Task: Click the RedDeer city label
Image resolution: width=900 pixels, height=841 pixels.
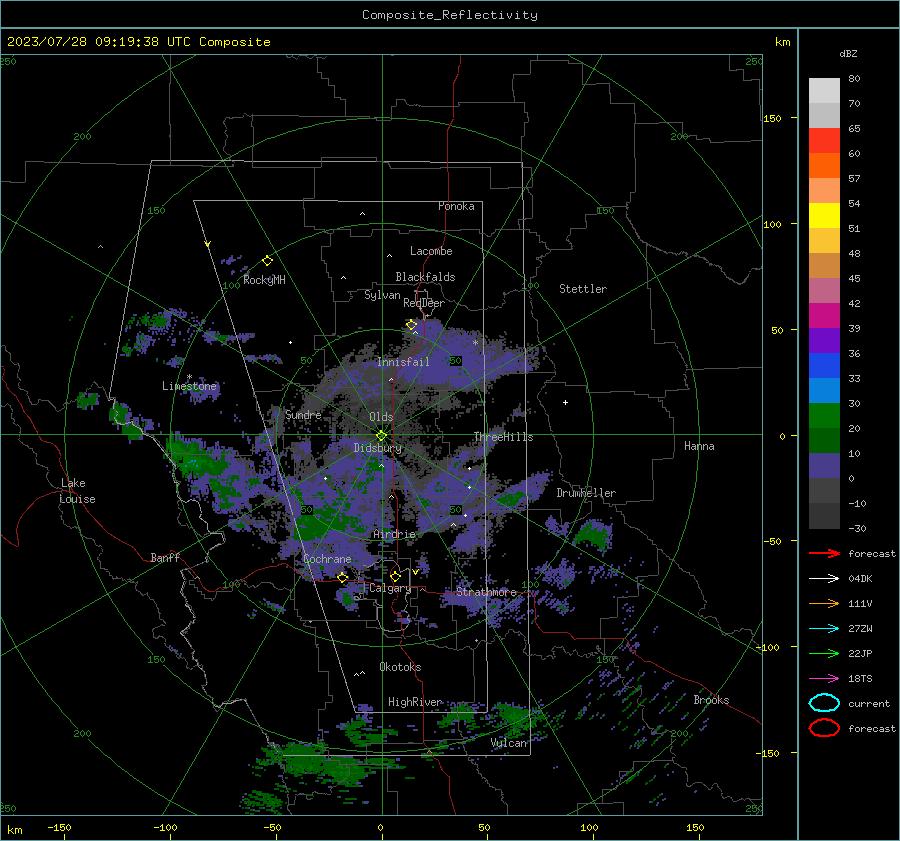Action: pos(424,303)
